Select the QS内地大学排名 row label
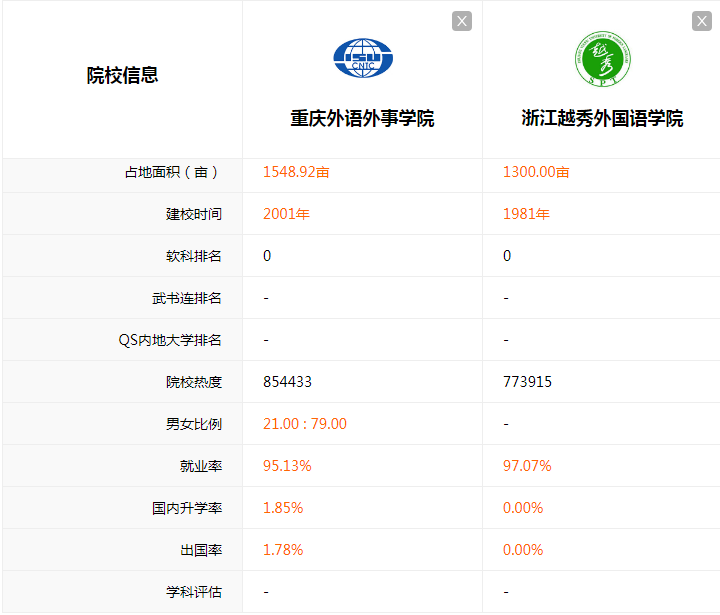 170,340
